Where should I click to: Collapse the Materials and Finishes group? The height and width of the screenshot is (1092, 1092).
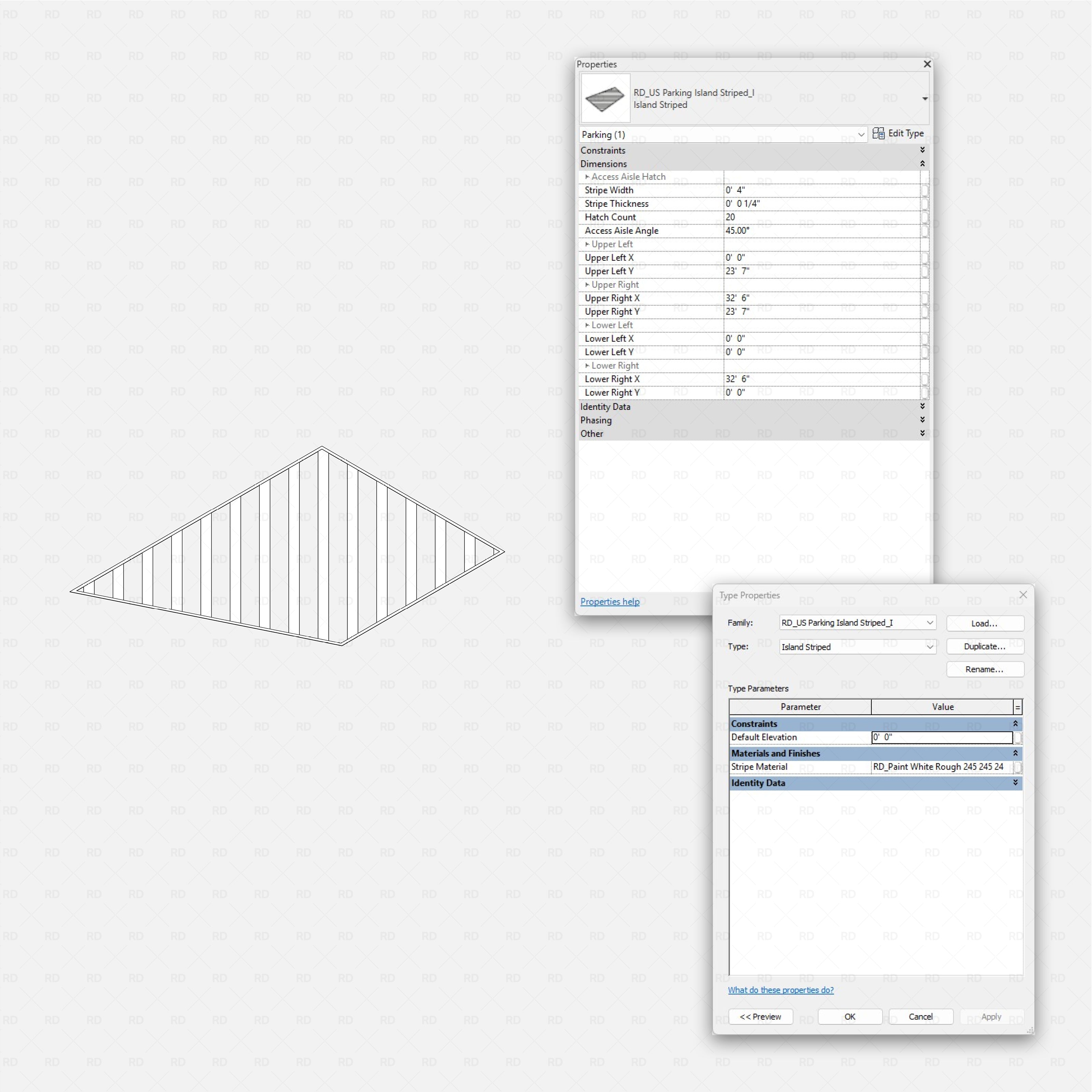(1015, 753)
